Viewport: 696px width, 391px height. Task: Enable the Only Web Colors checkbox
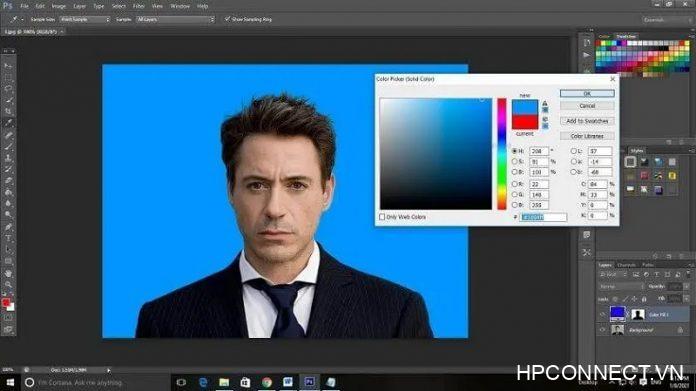(382, 217)
